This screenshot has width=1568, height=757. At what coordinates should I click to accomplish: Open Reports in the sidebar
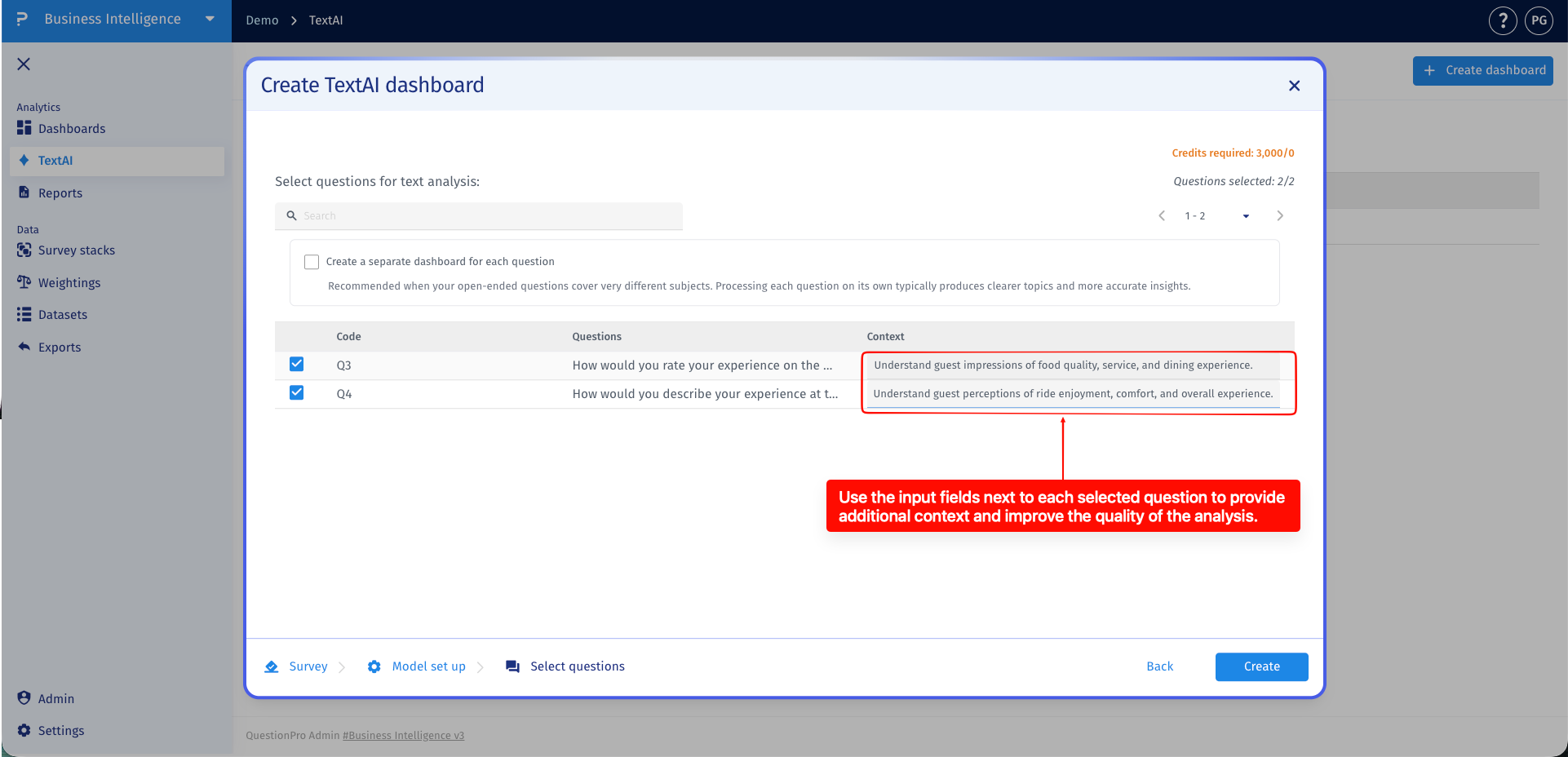[60, 193]
